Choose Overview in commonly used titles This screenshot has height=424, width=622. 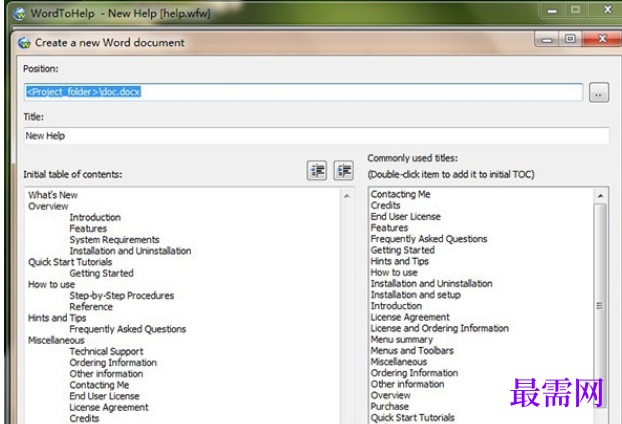pyautogui.click(x=390, y=395)
